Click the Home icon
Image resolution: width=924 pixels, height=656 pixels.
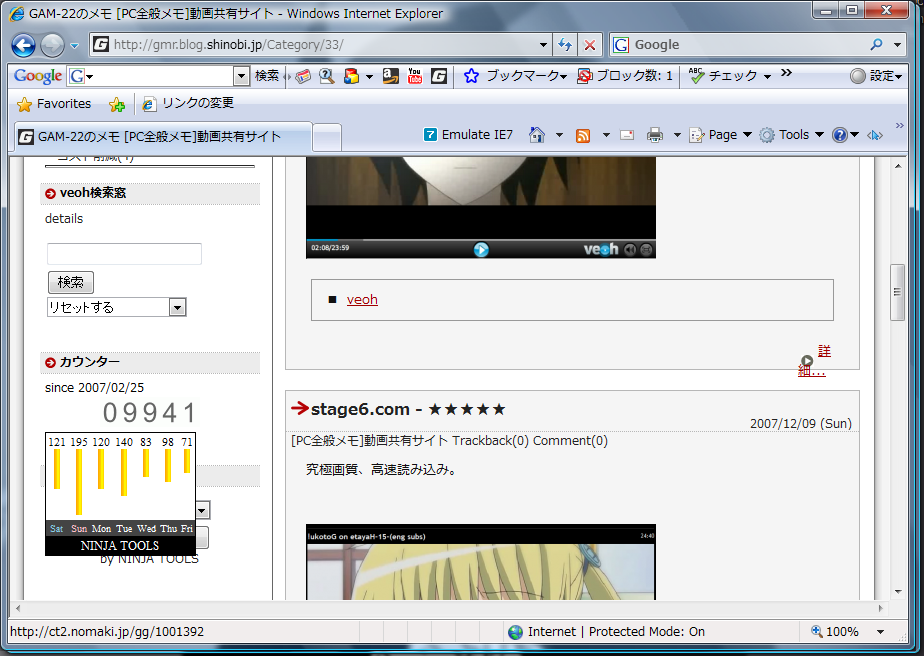(537, 135)
